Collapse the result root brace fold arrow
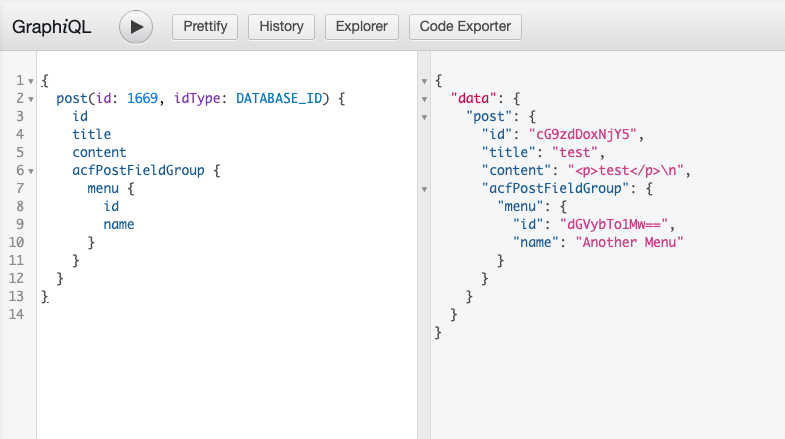The image size is (785, 439). point(424,81)
